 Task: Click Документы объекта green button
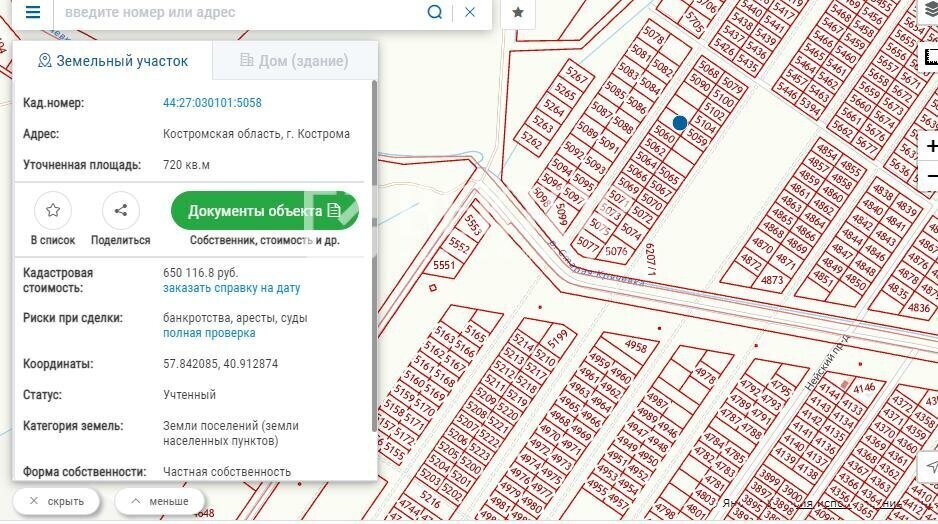point(264,211)
